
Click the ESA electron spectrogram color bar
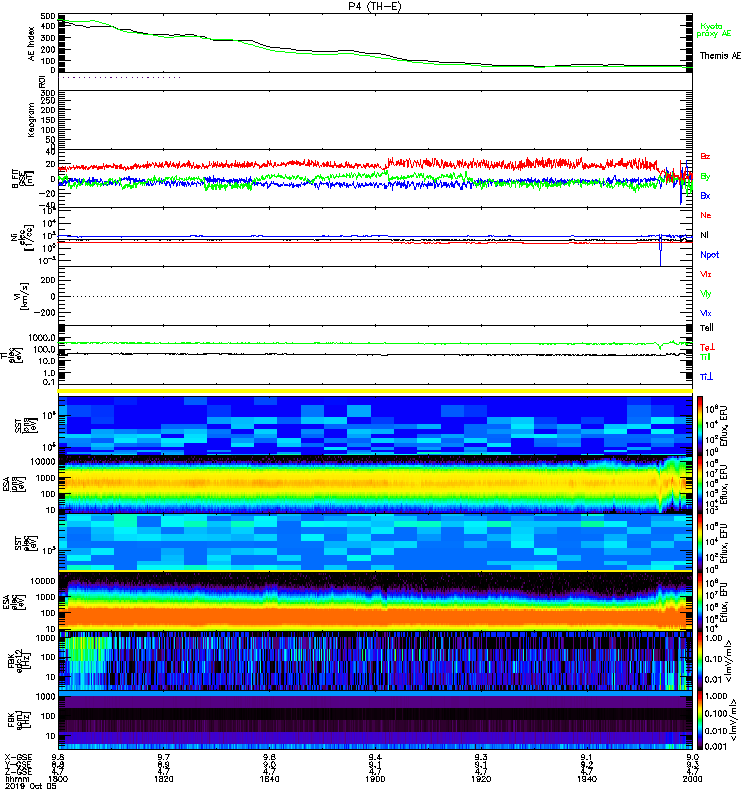(700, 602)
